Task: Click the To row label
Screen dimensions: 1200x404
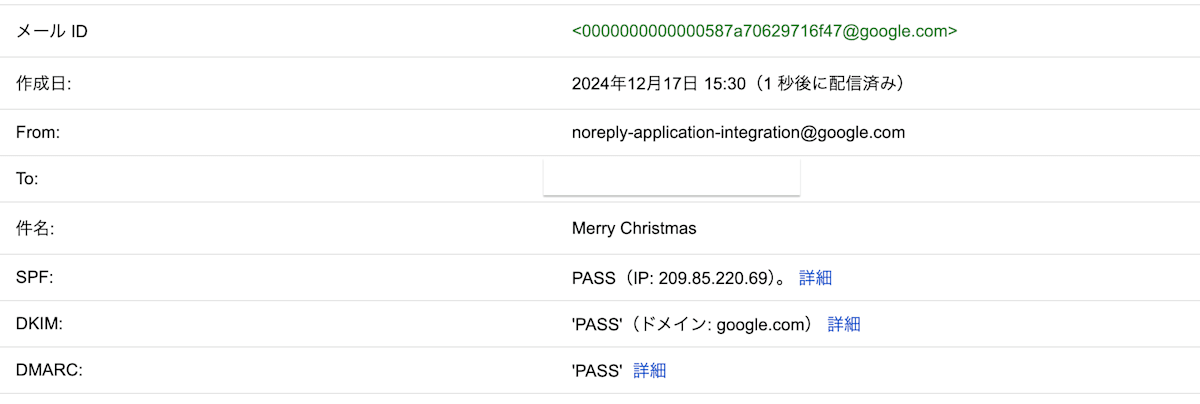Action: pos(27,179)
